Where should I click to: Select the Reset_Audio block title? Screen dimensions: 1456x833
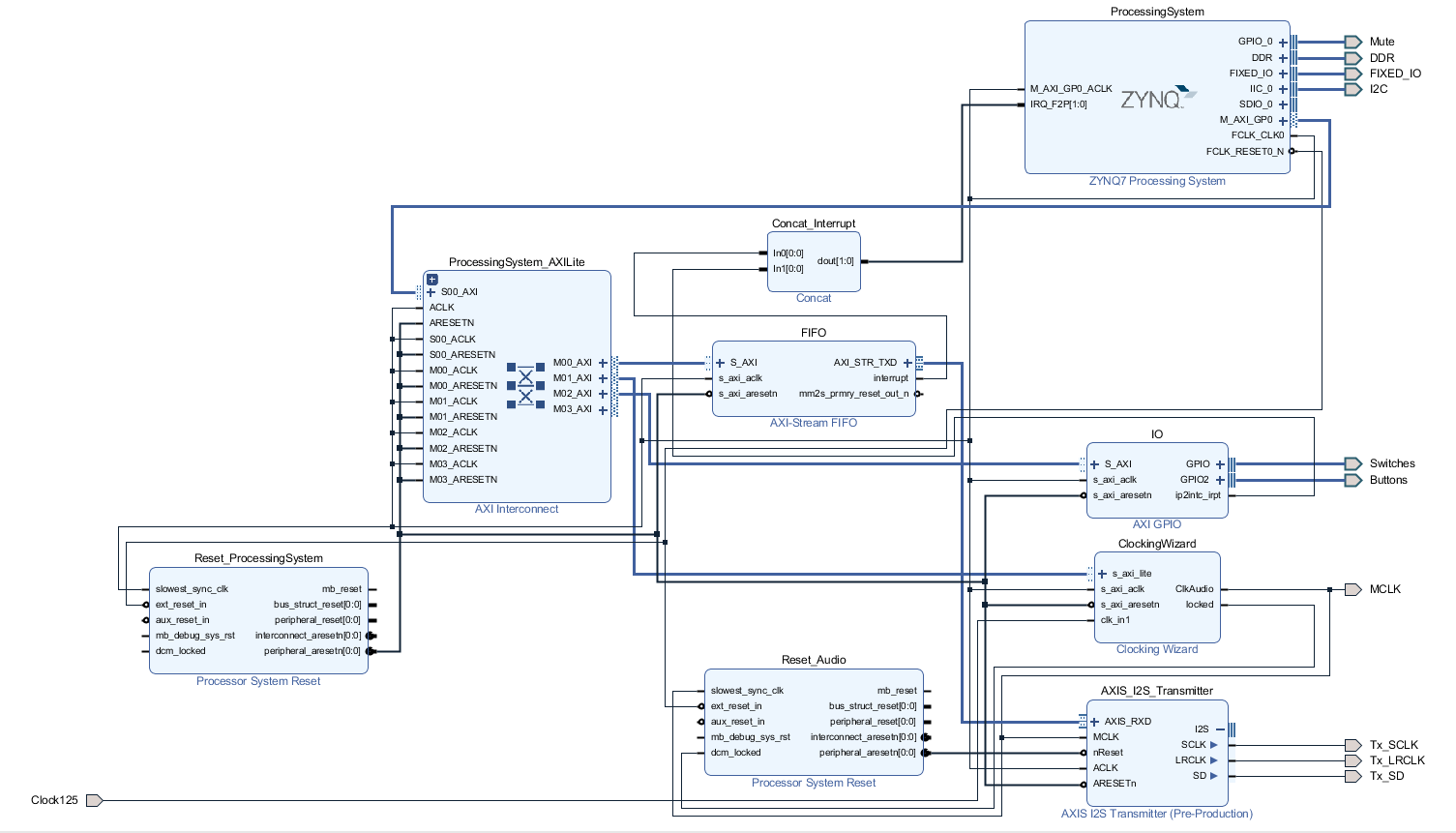coord(814,660)
